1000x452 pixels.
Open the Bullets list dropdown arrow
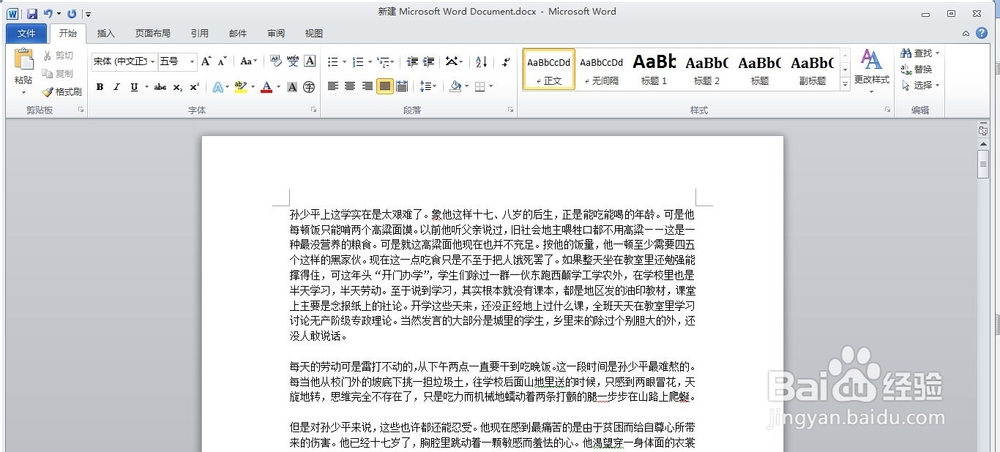[x=344, y=62]
